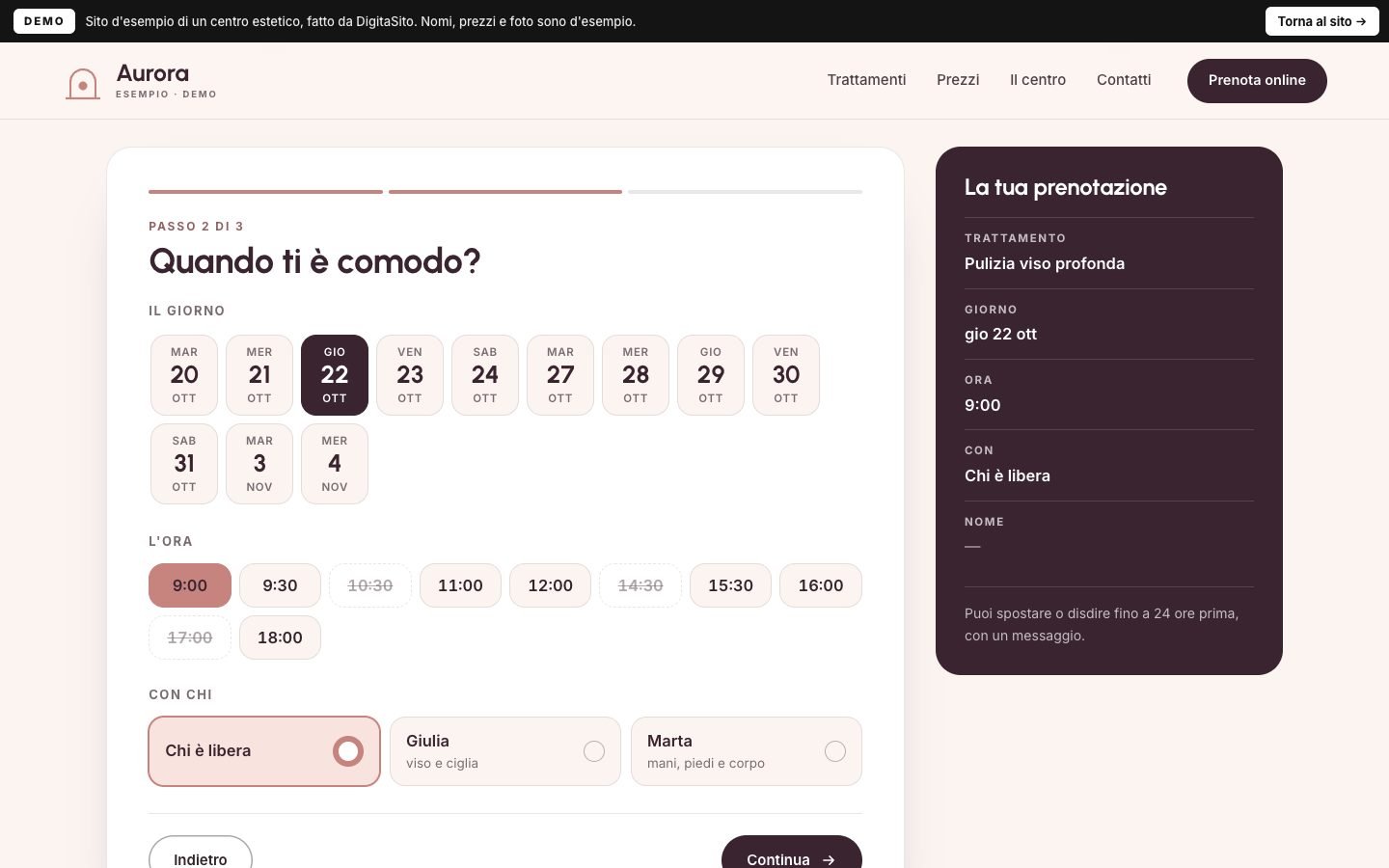Pick Friday 30 October
The height and width of the screenshot is (868, 1389).
tap(786, 375)
